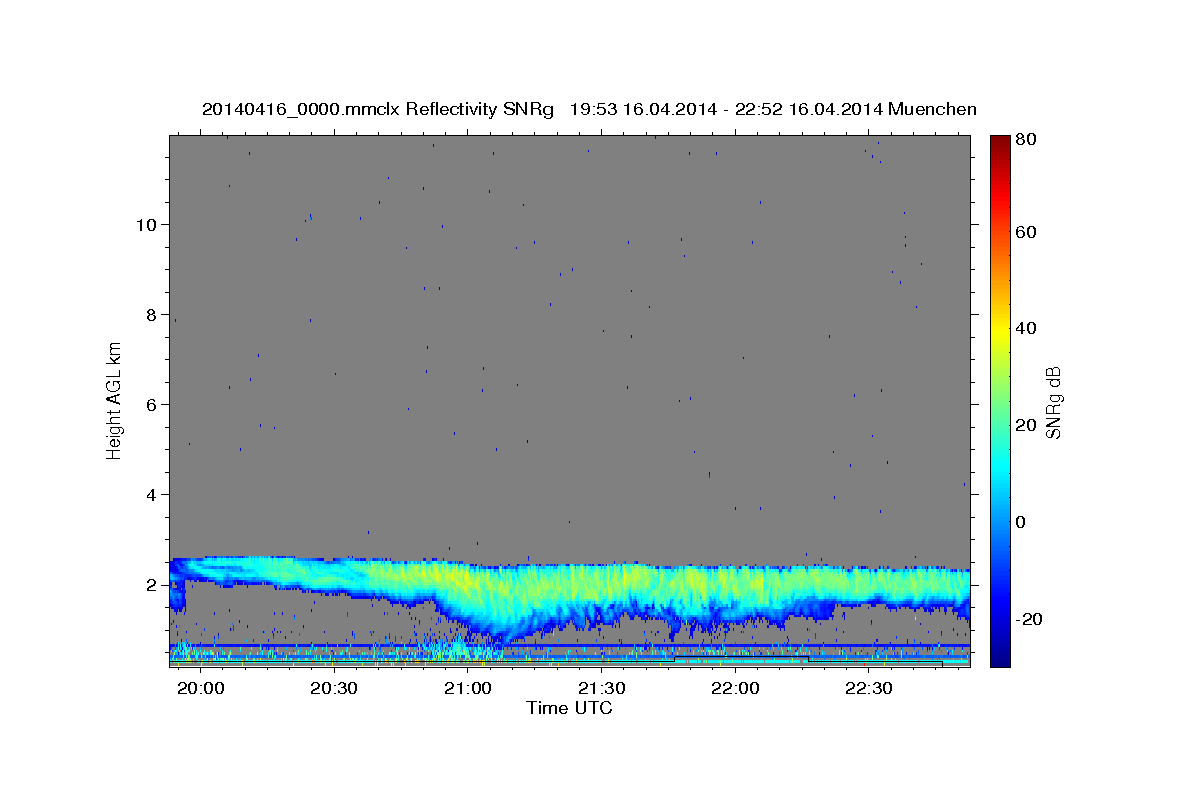Click the '21:30' time axis label
Image resolution: width=1200 pixels, height=800 pixels.
click(x=602, y=688)
